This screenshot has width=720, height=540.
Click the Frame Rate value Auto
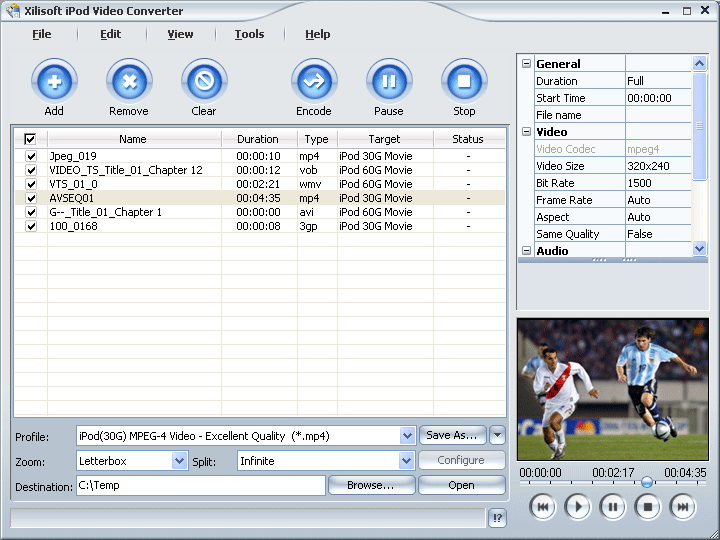pos(658,200)
